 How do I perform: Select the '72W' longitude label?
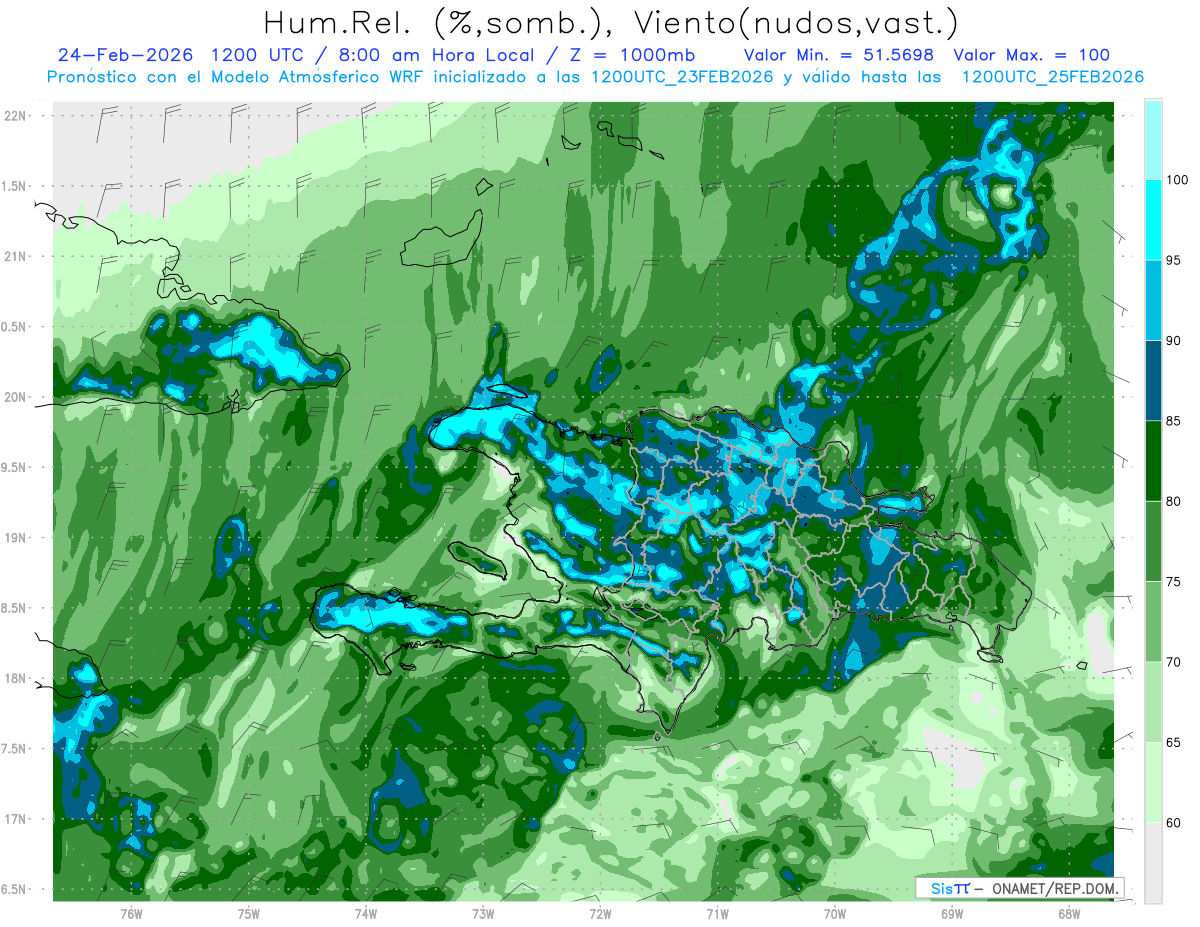click(x=600, y=914)
